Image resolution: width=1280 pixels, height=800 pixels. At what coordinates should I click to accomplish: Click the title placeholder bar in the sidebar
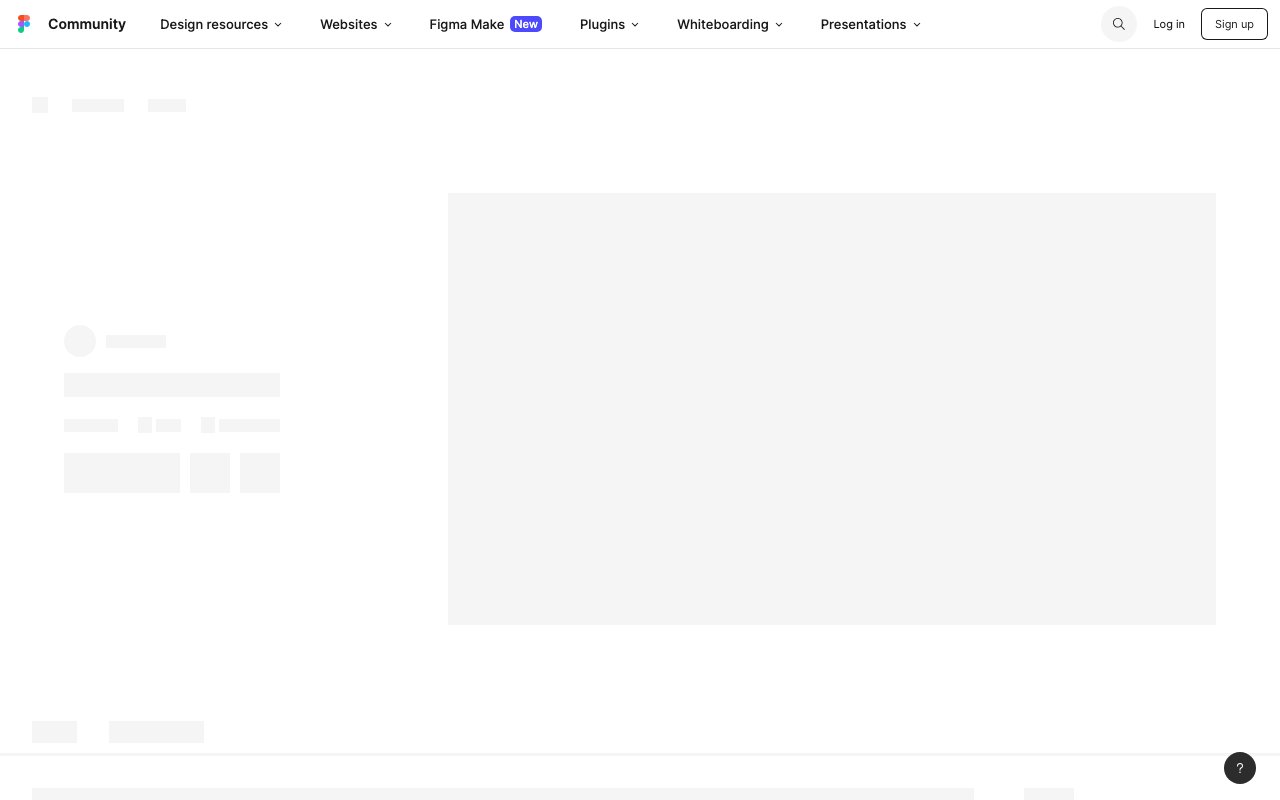pos(172,384)
